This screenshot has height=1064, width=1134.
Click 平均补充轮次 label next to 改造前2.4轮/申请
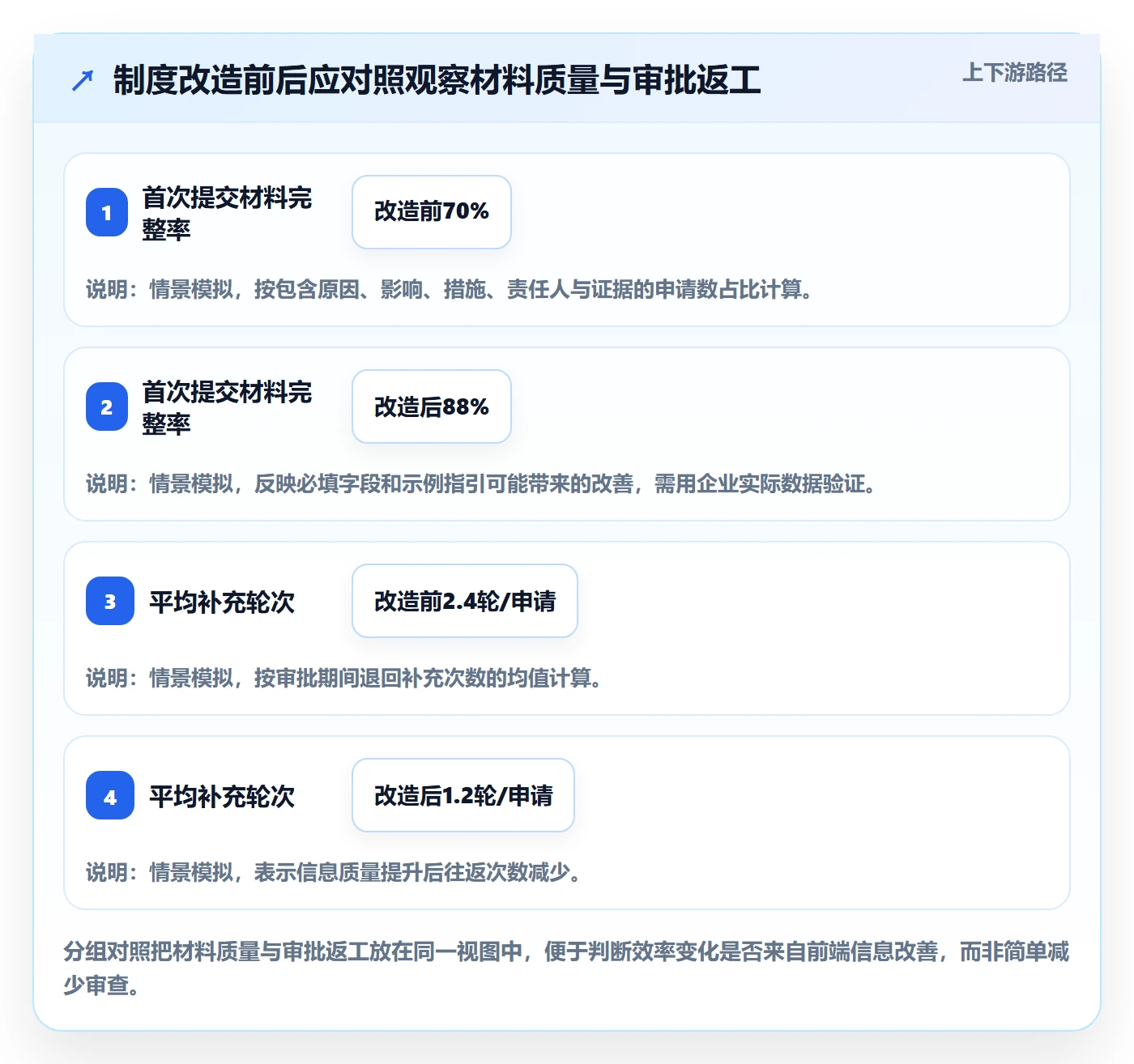pos(222,602)
